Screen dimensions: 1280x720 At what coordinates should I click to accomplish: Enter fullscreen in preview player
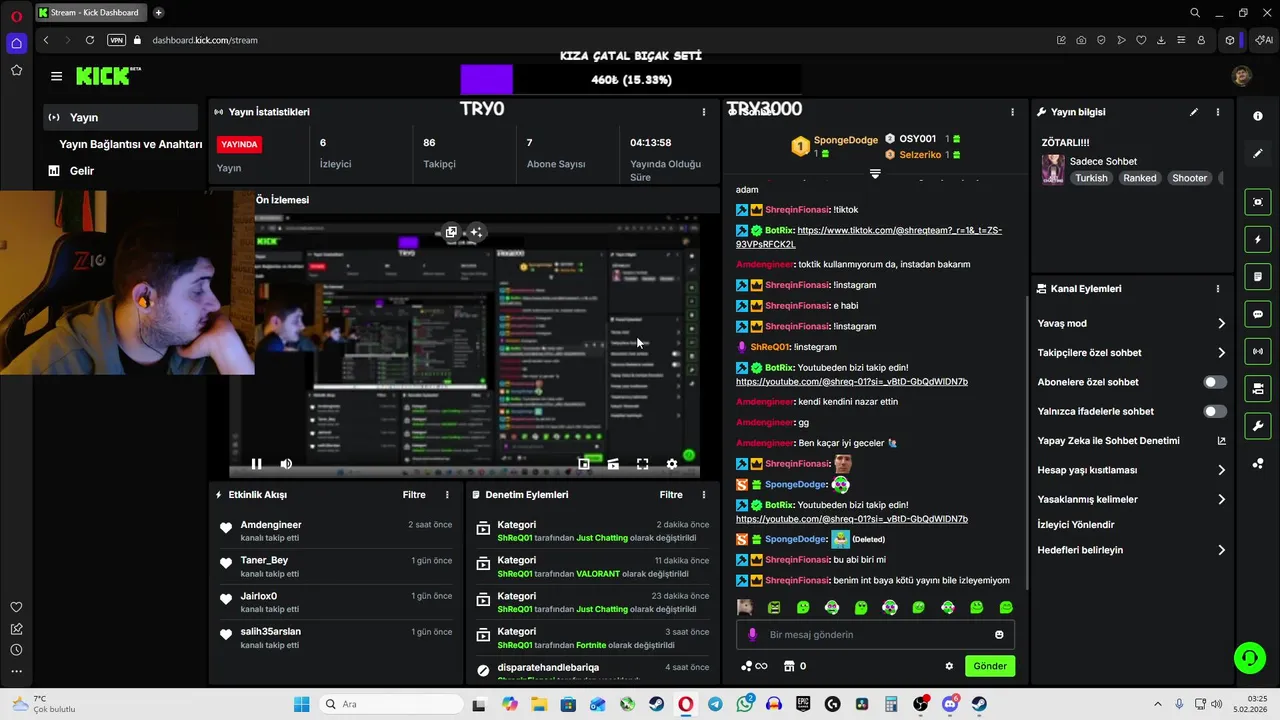(643, 464)
